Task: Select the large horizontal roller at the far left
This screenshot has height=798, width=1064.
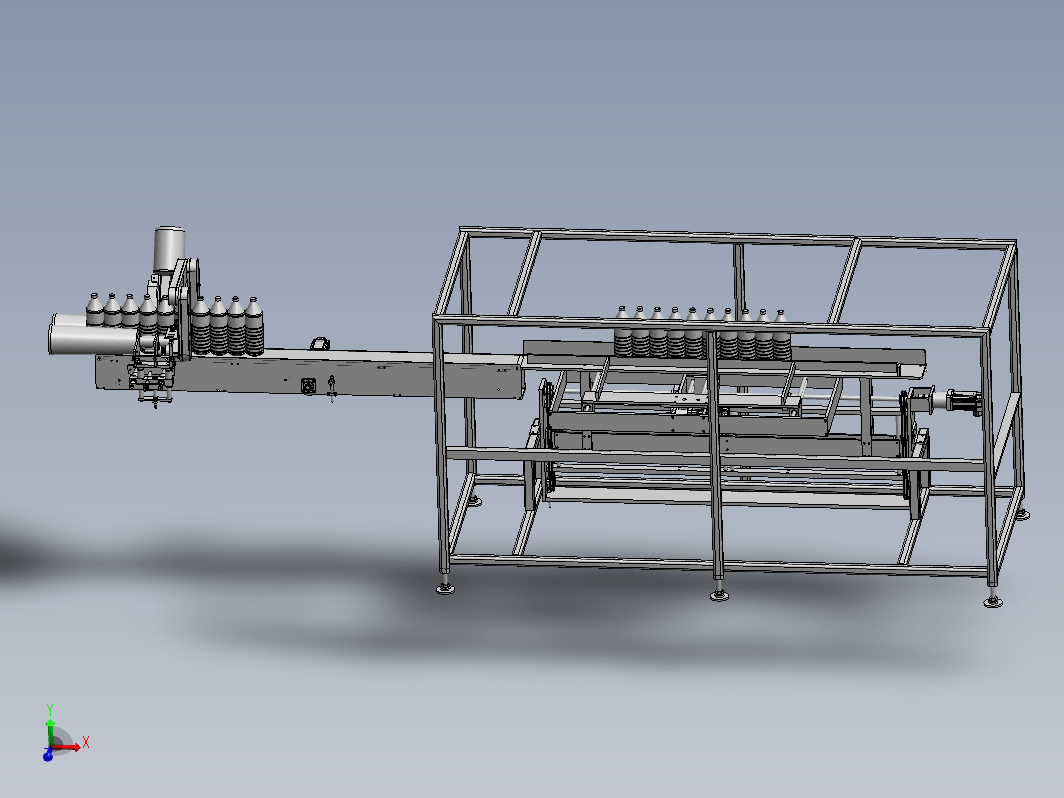Action: [93, 337]
